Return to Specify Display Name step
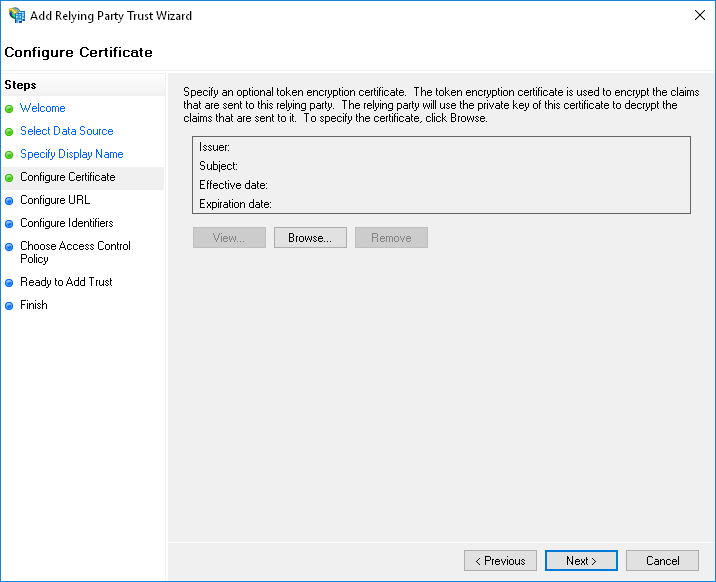The image size is (716, 582). (x=72, y=154)
